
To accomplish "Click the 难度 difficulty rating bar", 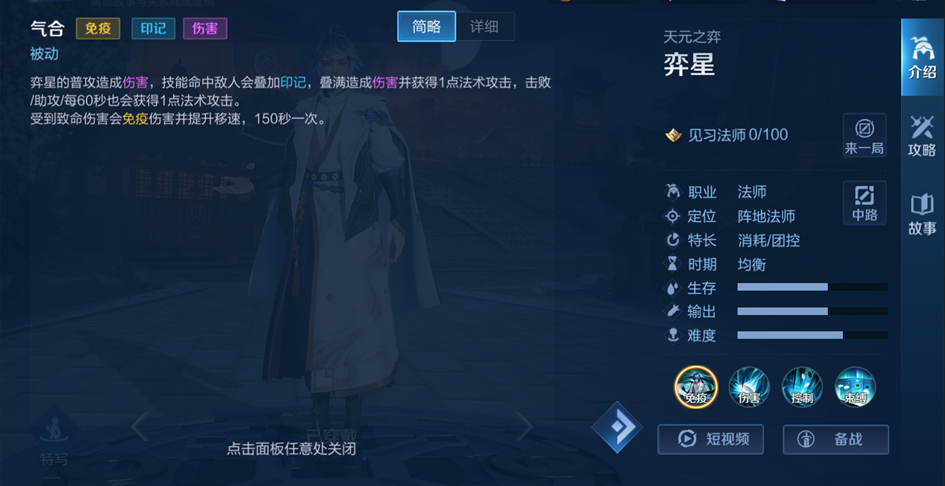I will (x=812, y=335).
